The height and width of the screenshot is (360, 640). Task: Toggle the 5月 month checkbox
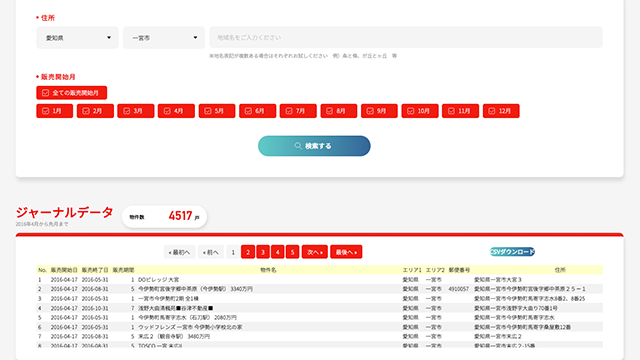[x=217, y=111]
